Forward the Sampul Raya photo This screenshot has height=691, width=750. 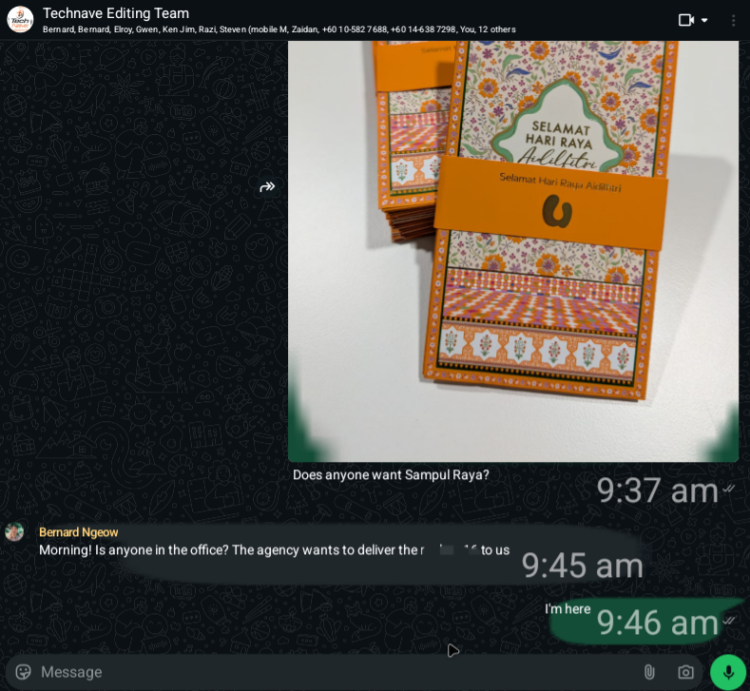(x=267, y=186)
